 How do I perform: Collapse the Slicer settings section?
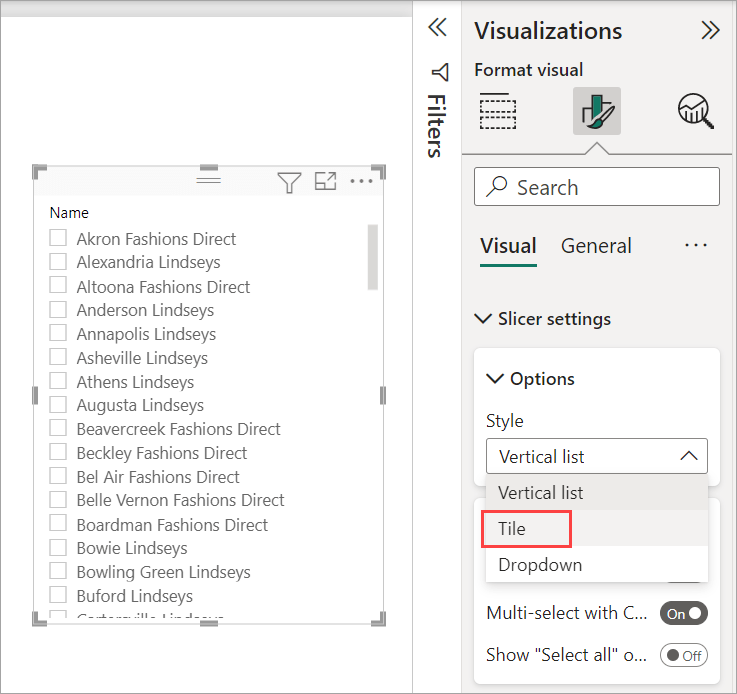point(484,319)
